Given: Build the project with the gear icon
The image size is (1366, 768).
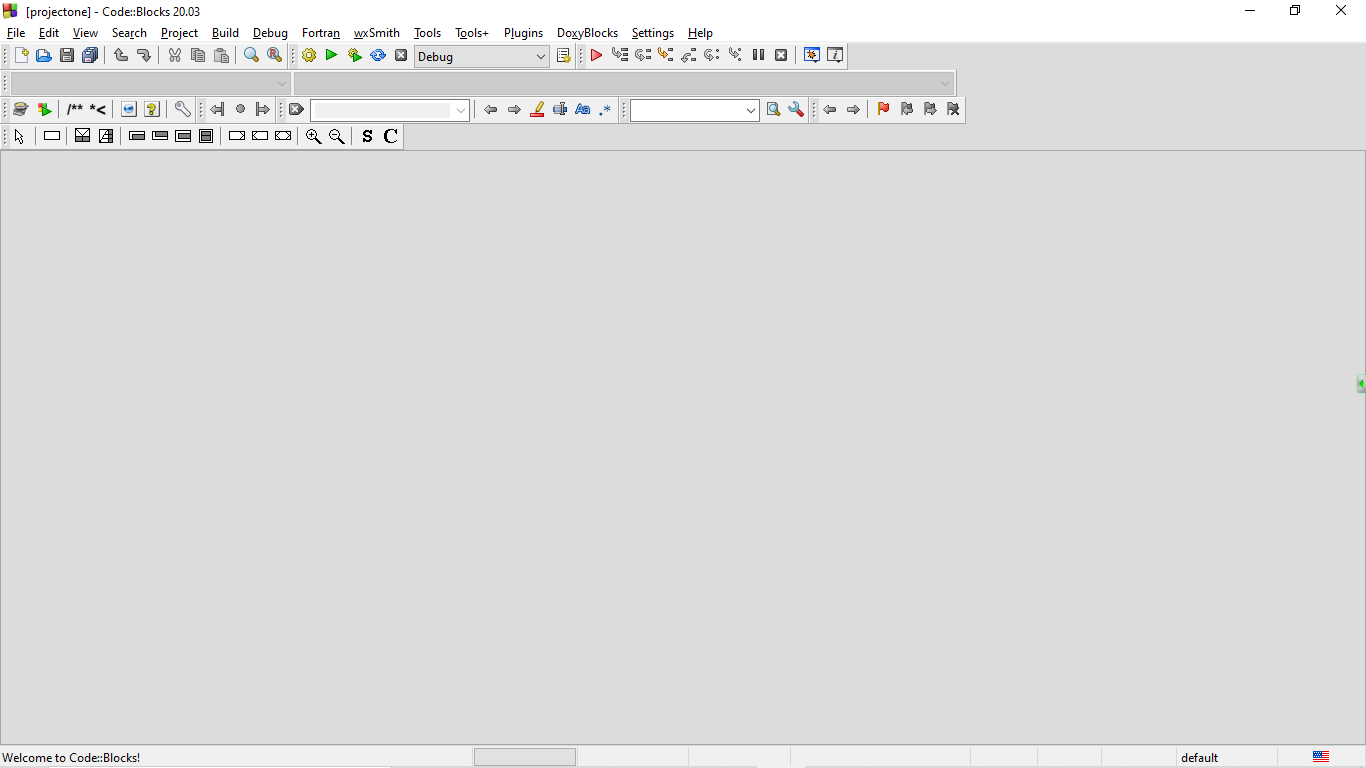Looking at the screenshot, I should point(309,56).
